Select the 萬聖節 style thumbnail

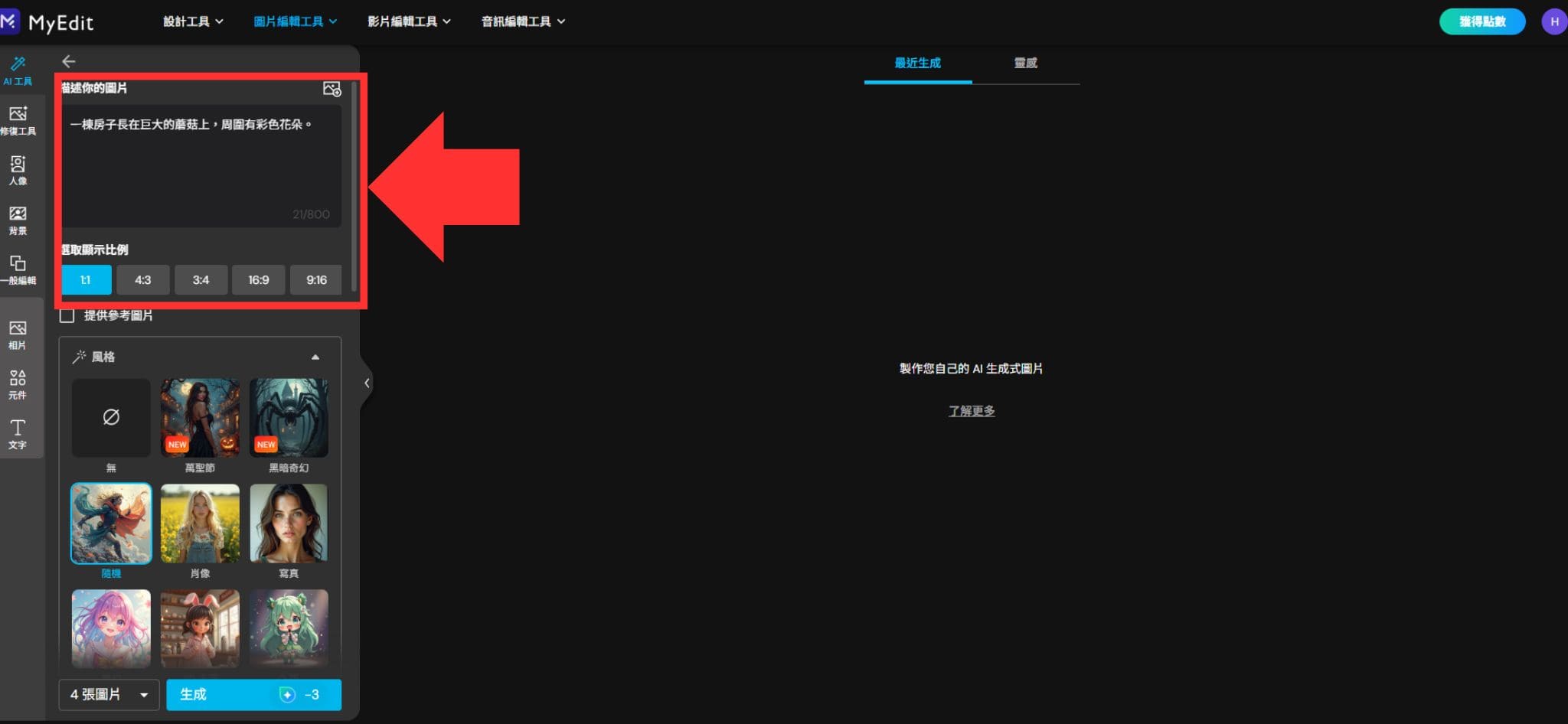200,418
